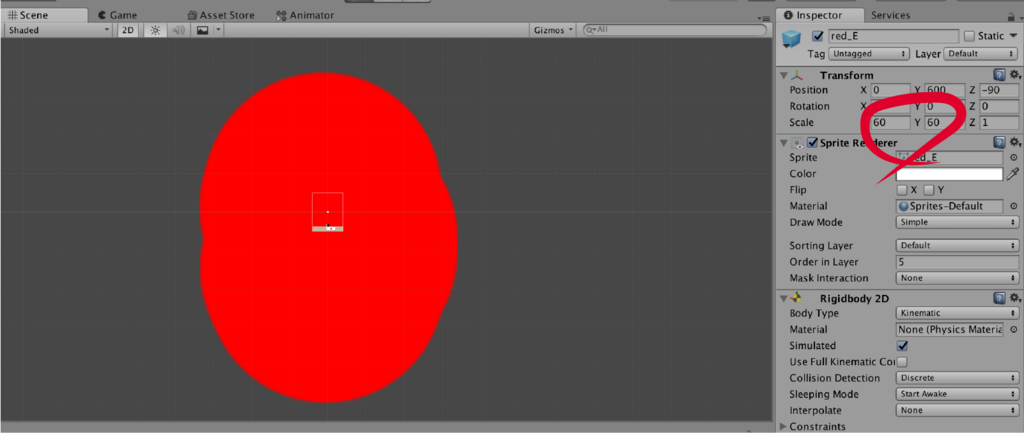The height and width of the screenshot is (433, 1024).
Task: Open Draw Mode dropdown showing Simple
Action: [x=957, y=222]
